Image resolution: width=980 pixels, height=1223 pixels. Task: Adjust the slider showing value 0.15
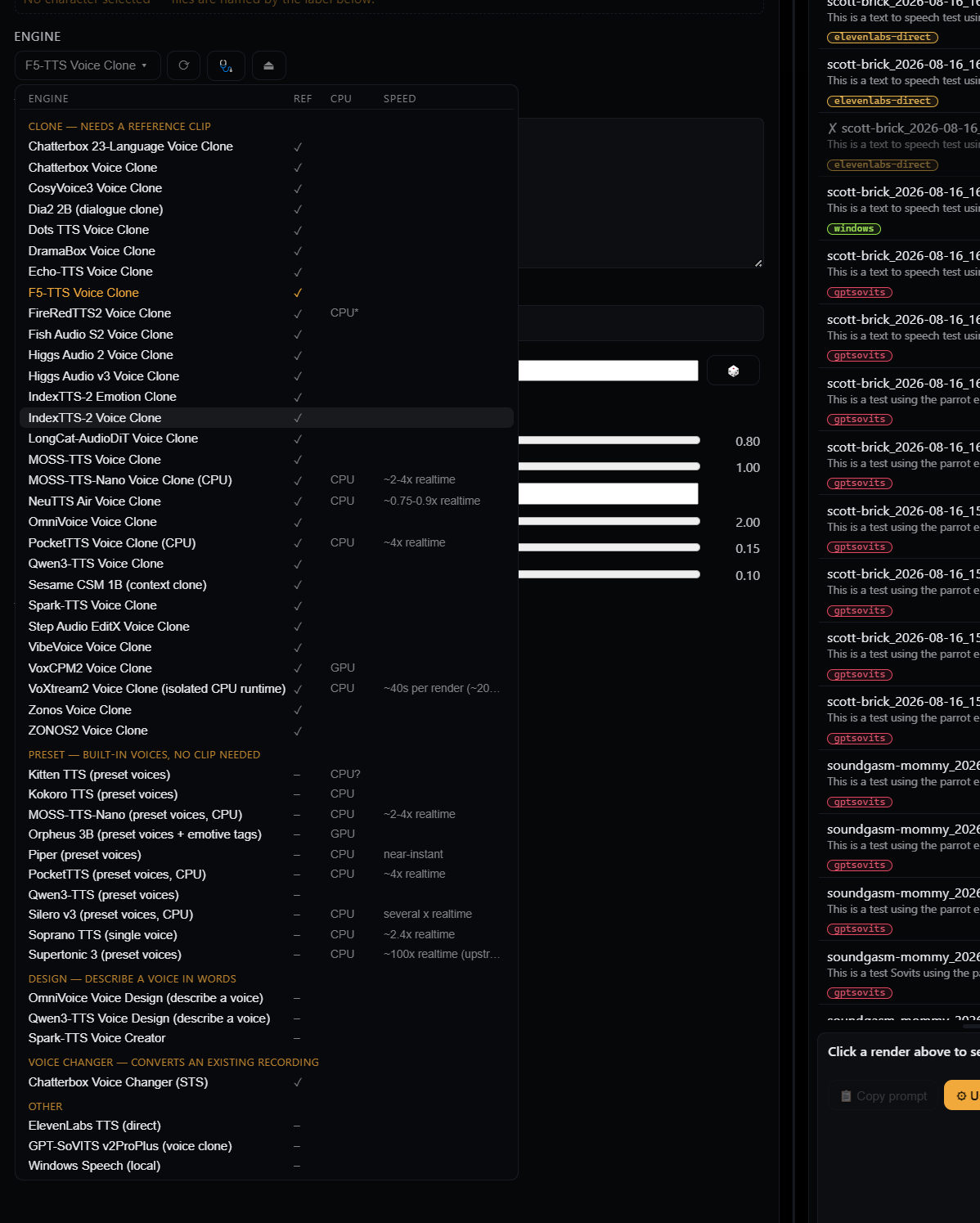(x=609, y=547)
